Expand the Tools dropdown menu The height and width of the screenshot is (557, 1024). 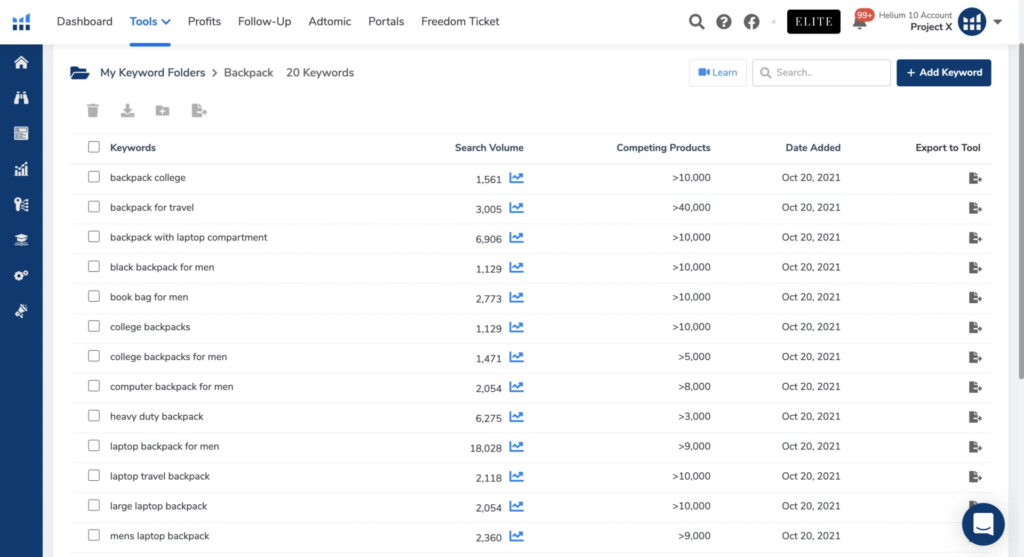pos(150,21)
